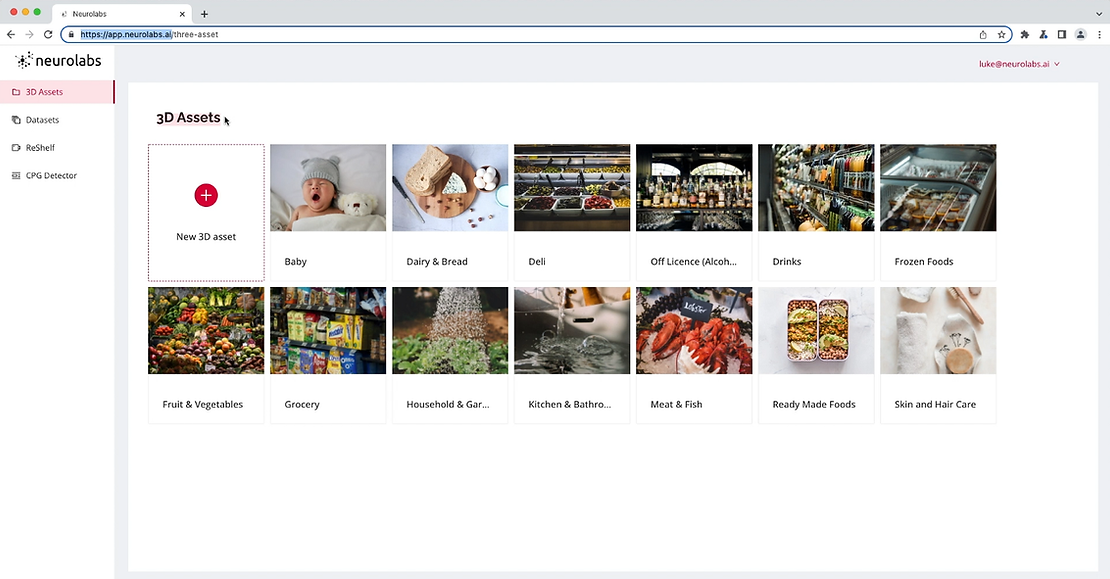Click the Chrome labs flask icon
The height and width of the screenshot is (579, 1110).
coord(1043,34)
